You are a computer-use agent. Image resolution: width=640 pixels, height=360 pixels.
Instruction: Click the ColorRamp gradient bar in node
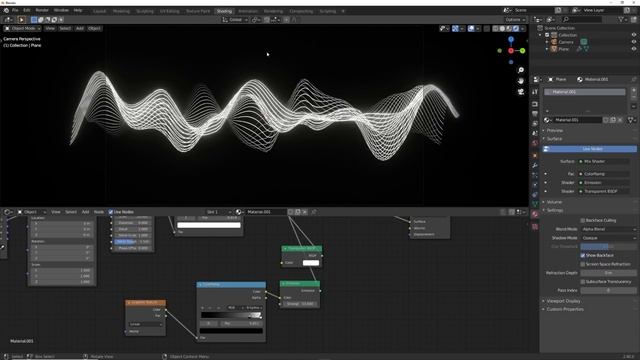231,315
